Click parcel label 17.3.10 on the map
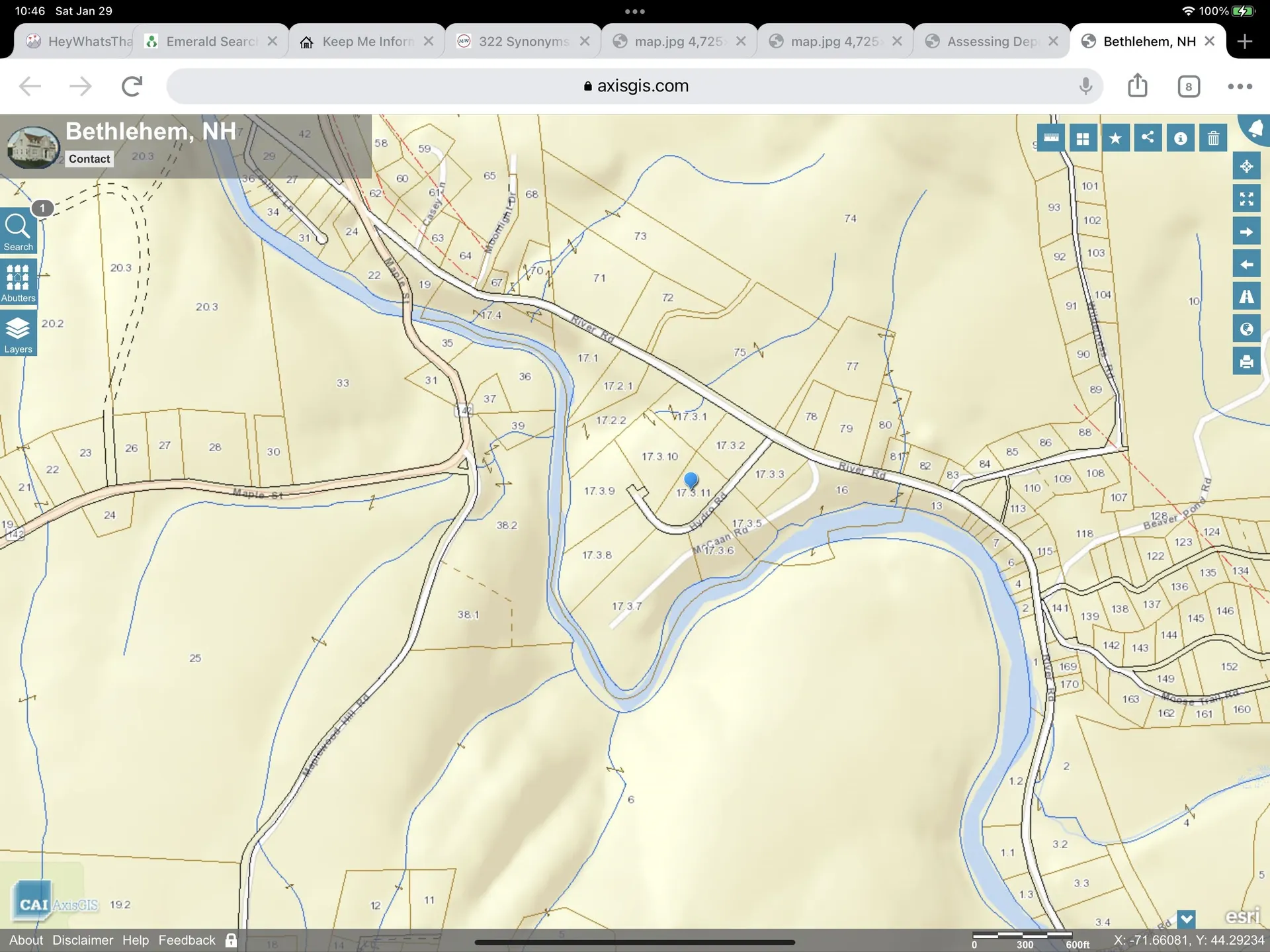The width and height of the screenshot is (1270, 952). pos(659,456)
